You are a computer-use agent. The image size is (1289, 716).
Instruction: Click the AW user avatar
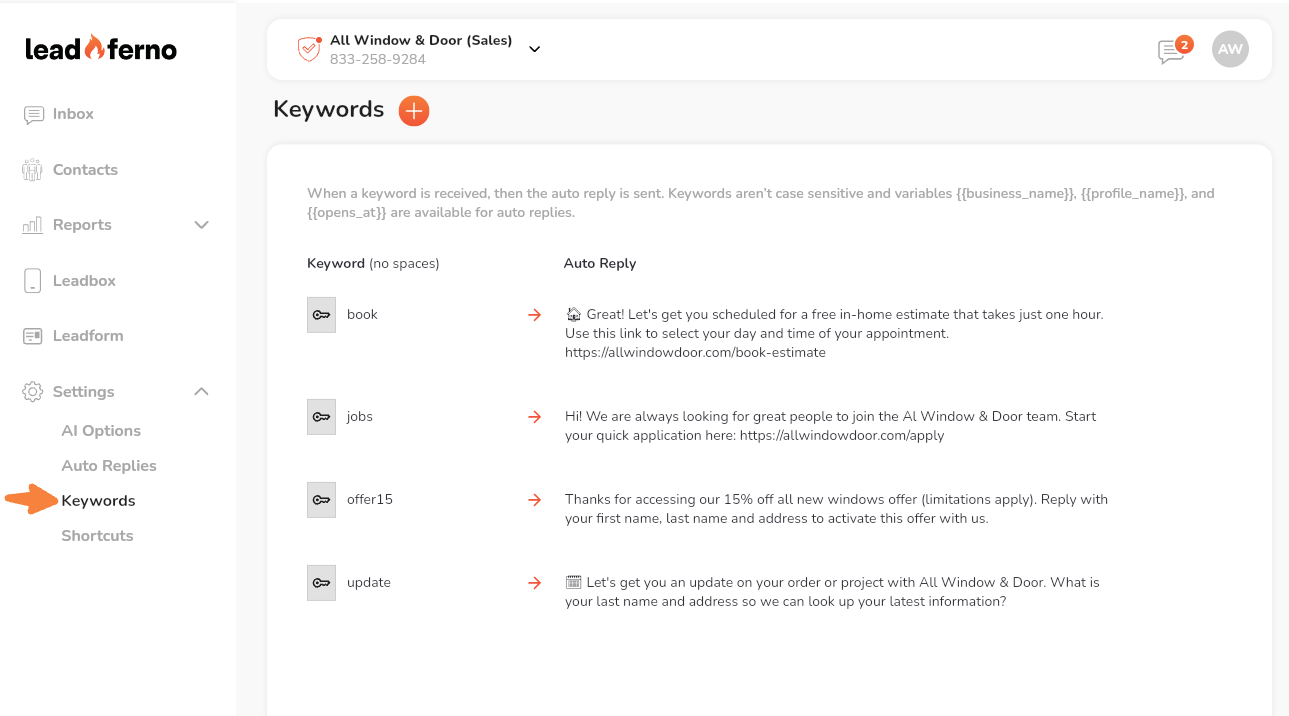pyautogui.click(x=1230, y=49)
